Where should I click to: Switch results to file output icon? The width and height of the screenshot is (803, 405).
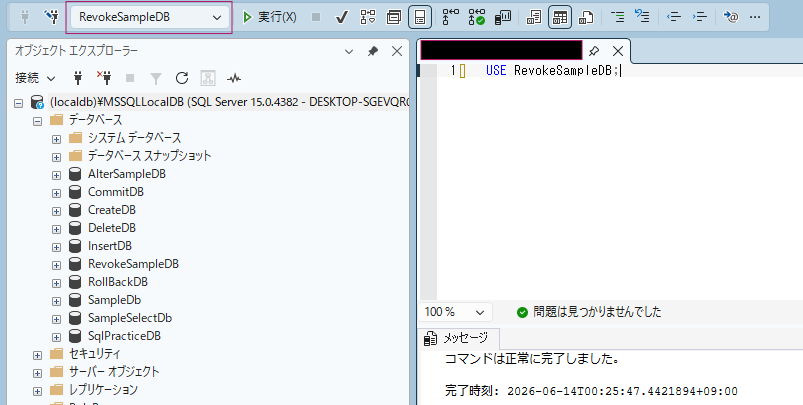(586, 17)
